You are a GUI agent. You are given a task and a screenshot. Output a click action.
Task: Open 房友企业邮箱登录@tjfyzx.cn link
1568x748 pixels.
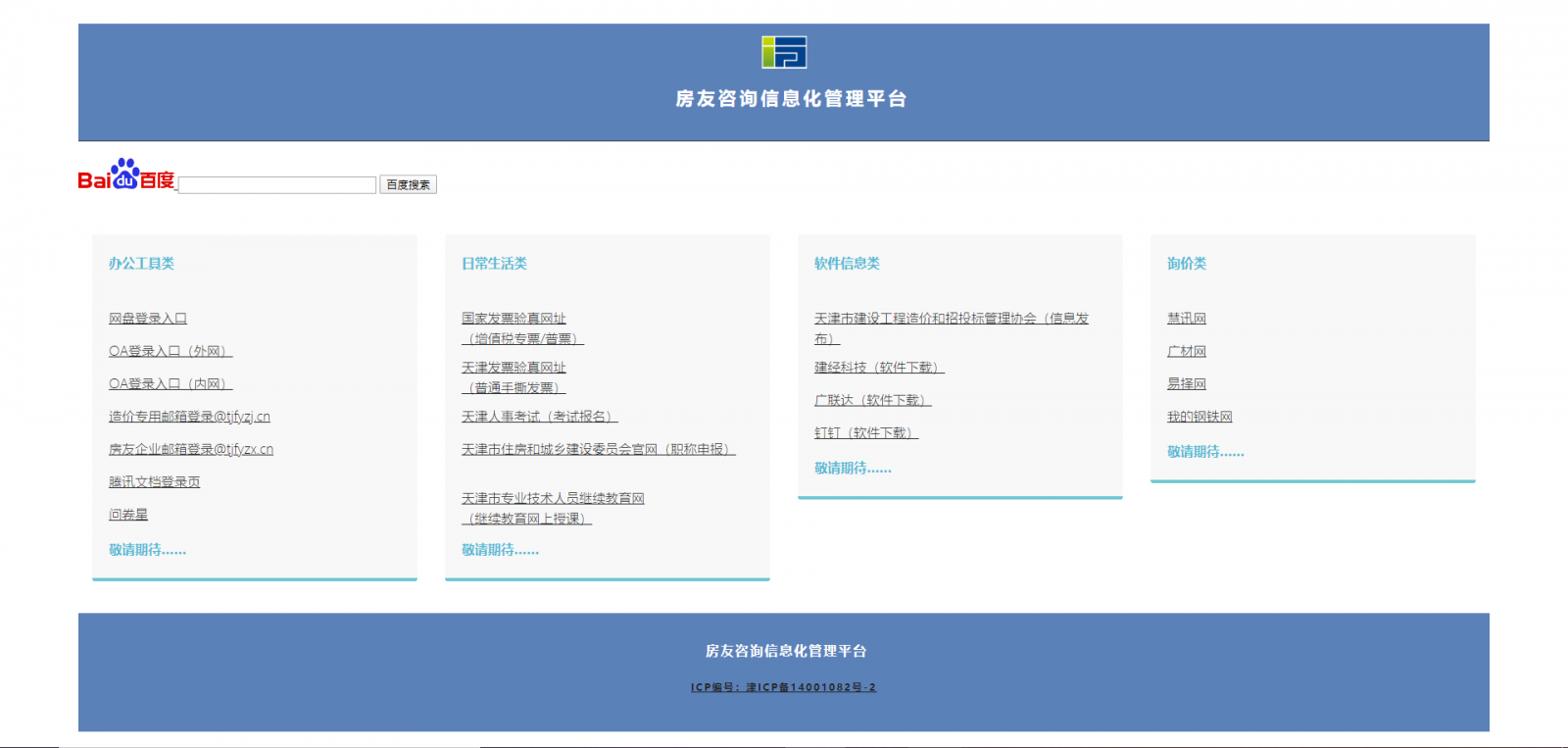(190, 449)
